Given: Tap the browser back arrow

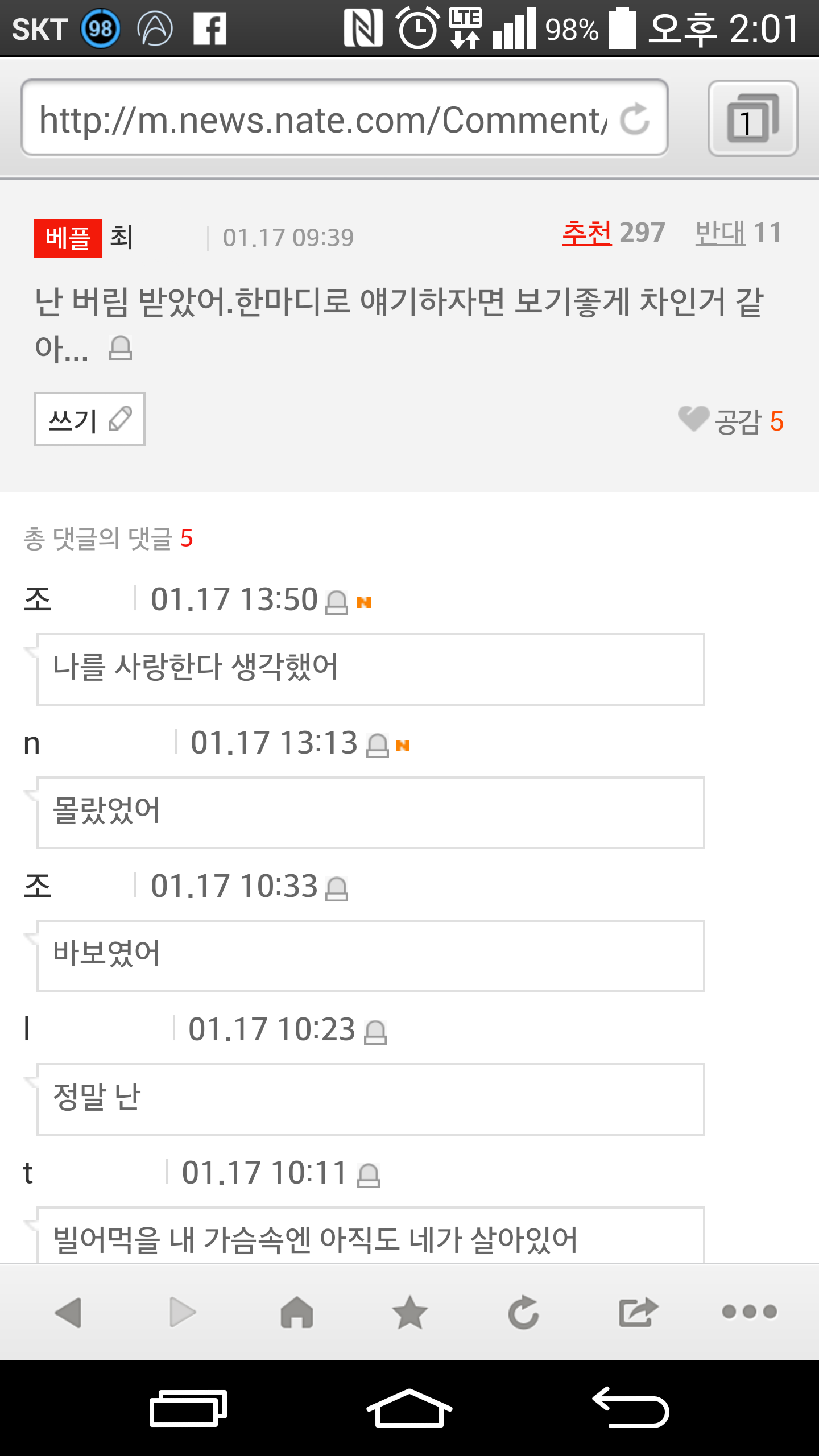Looking at the screenshot, I should pyautogui.click(x=69, y=1312).
